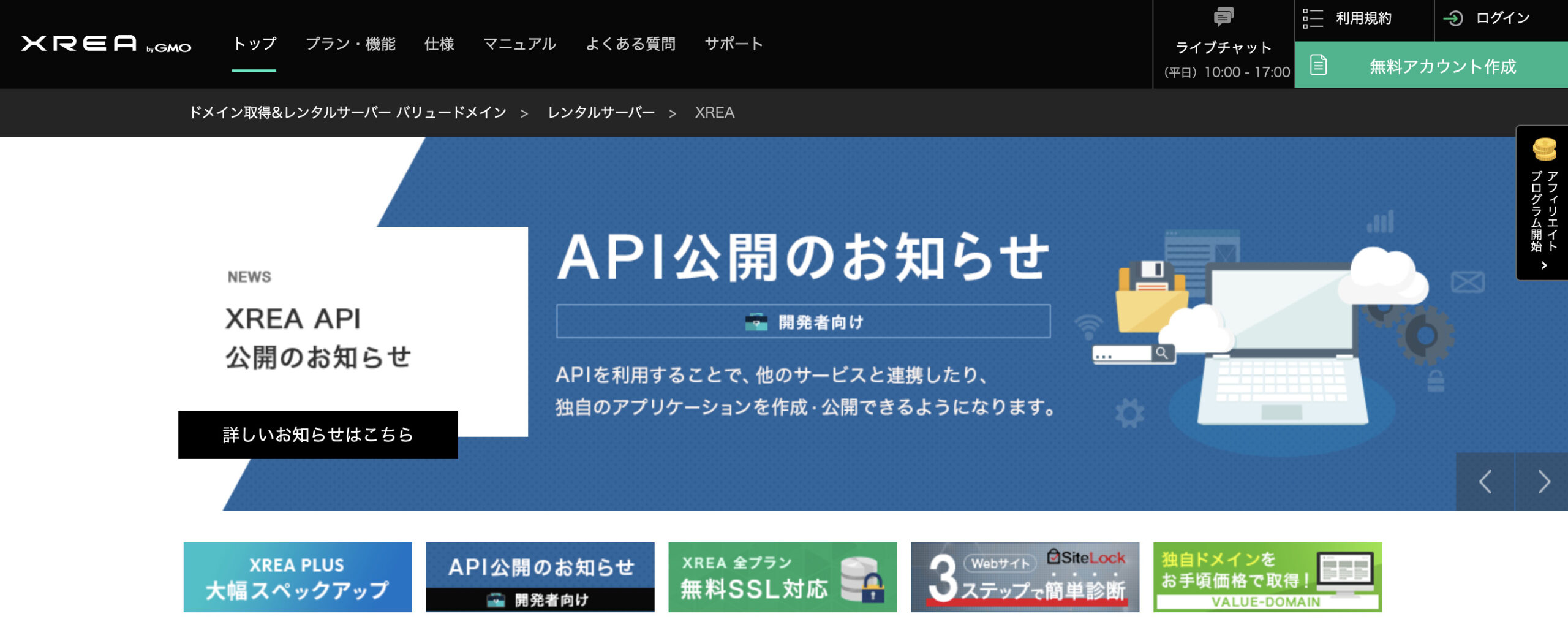The image size is (1568, 638).
Task: Select the 仕様 menu item
Action: 439,44
